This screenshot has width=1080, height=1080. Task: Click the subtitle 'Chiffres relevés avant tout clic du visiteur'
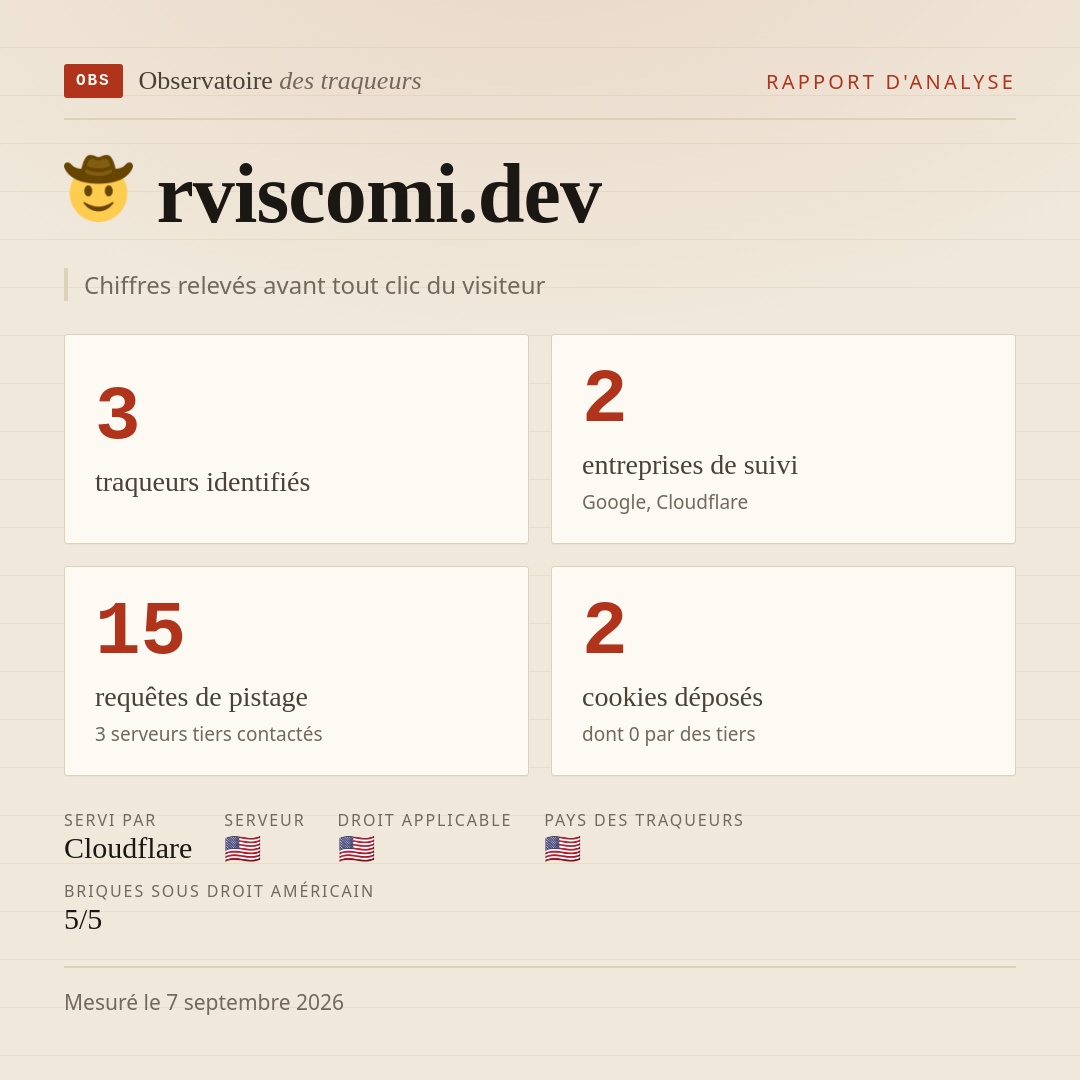(314, 285)
